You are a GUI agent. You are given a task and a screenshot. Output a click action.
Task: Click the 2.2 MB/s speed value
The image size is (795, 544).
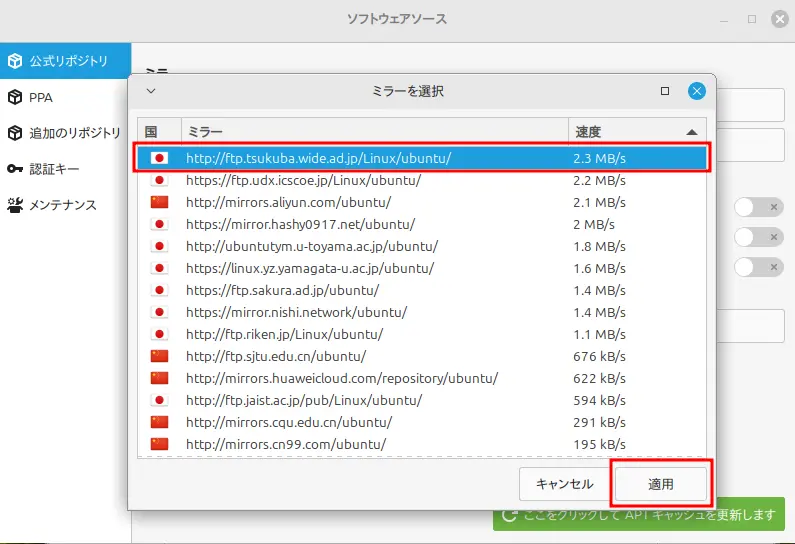(x=599, y=180)
